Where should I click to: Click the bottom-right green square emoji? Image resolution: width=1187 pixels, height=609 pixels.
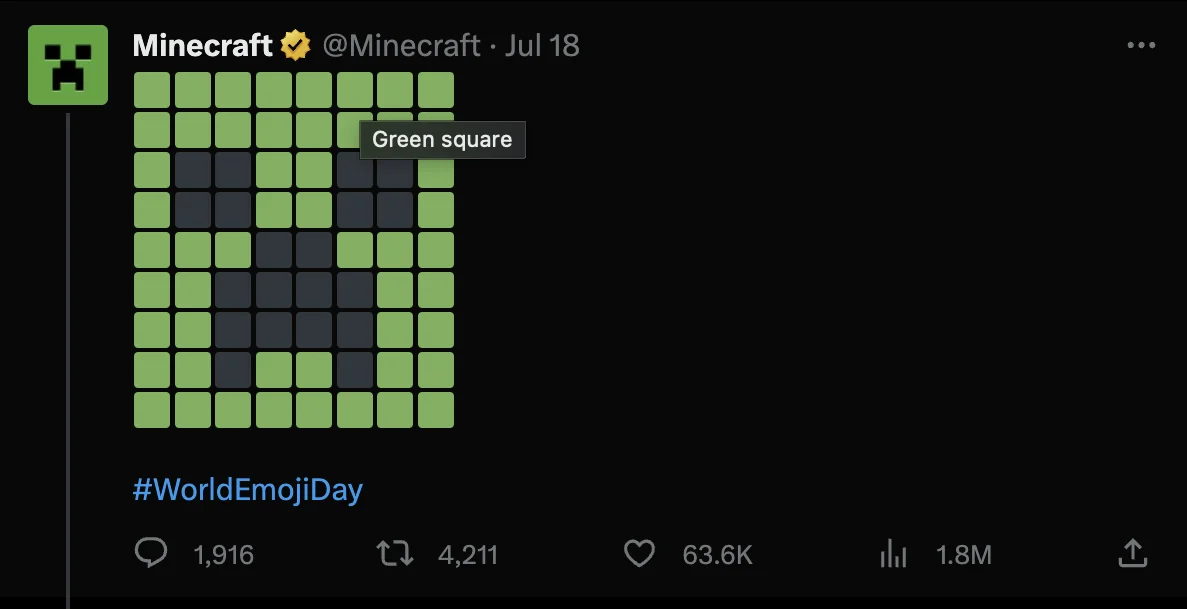[x=436, y=410]
